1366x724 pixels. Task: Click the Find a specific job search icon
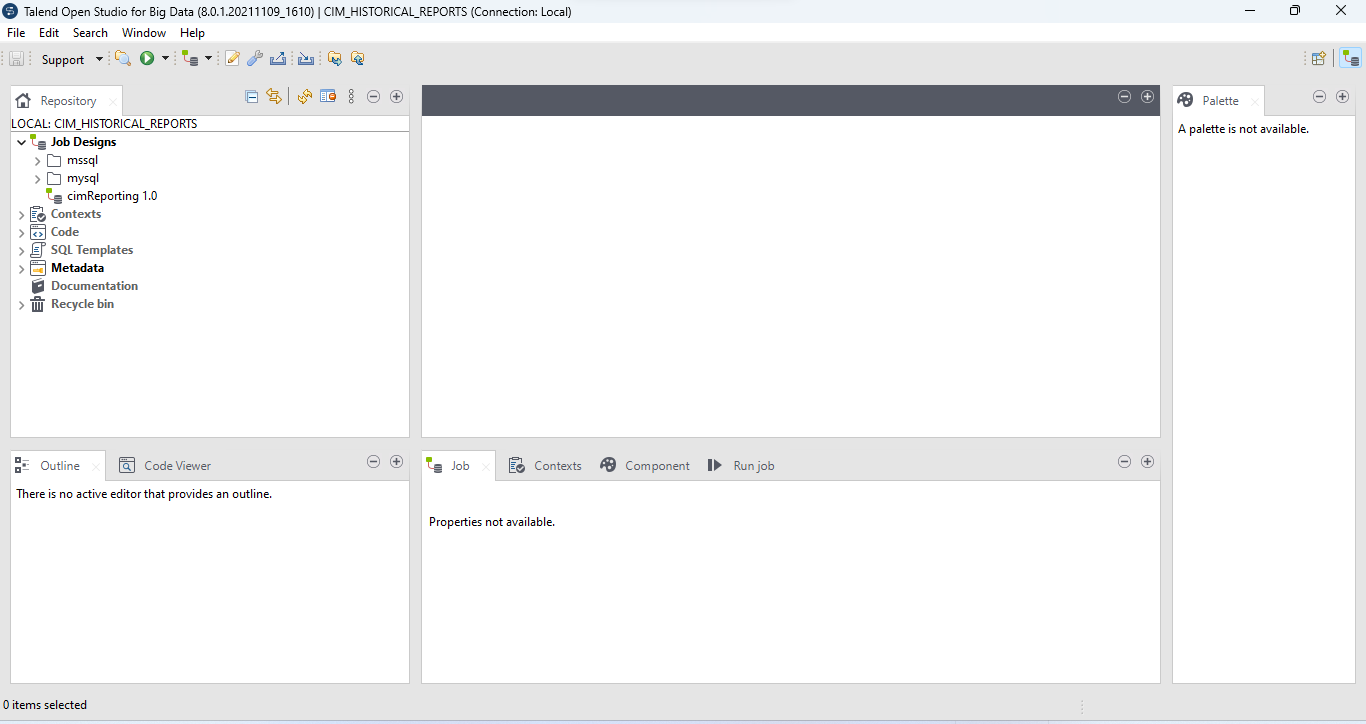tap(122, 59)
